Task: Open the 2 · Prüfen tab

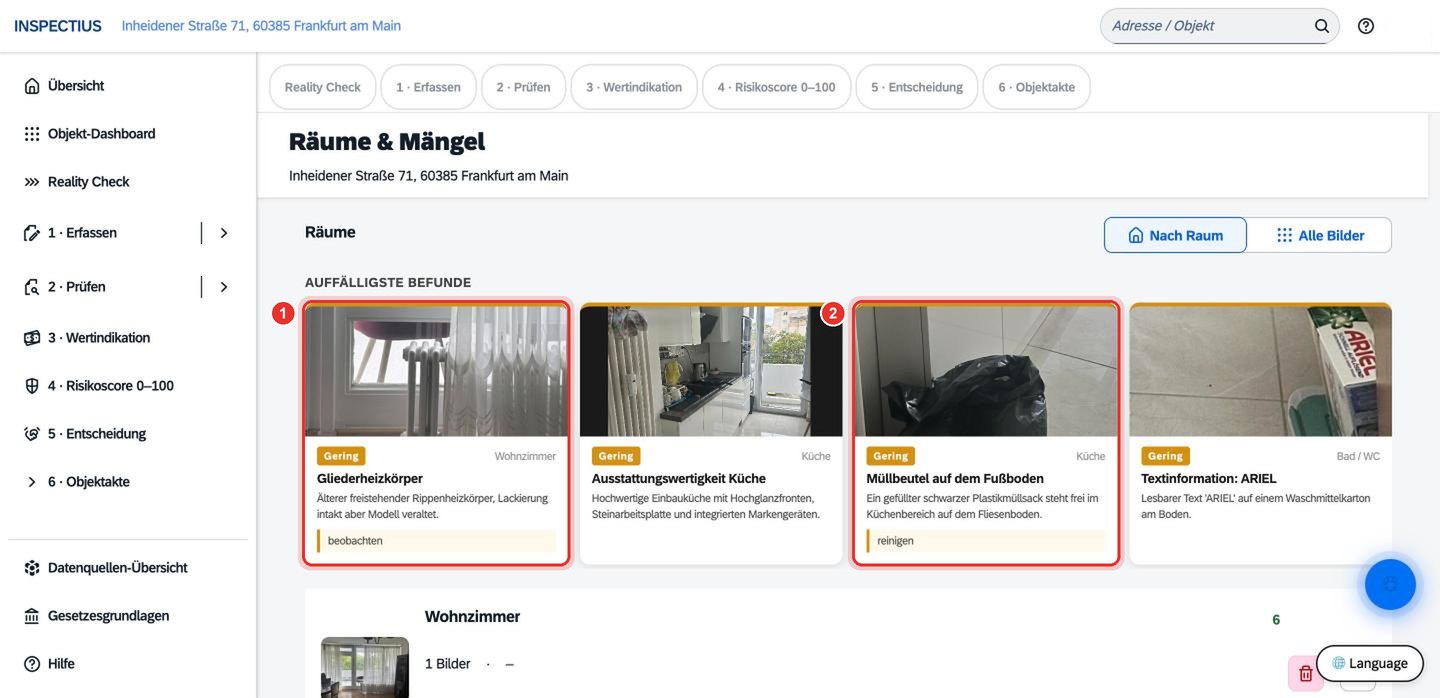Action: (x=523, y=87)
